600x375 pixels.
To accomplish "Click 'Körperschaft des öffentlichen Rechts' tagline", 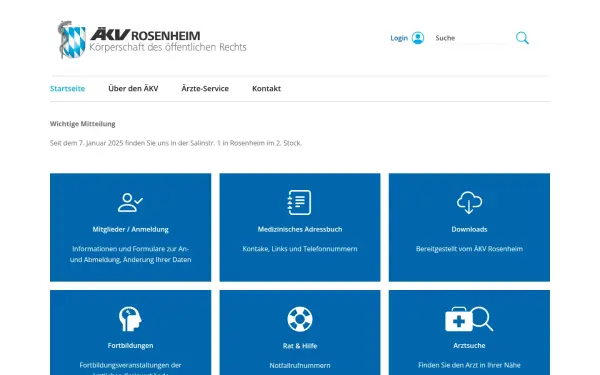I will (168, 47).
